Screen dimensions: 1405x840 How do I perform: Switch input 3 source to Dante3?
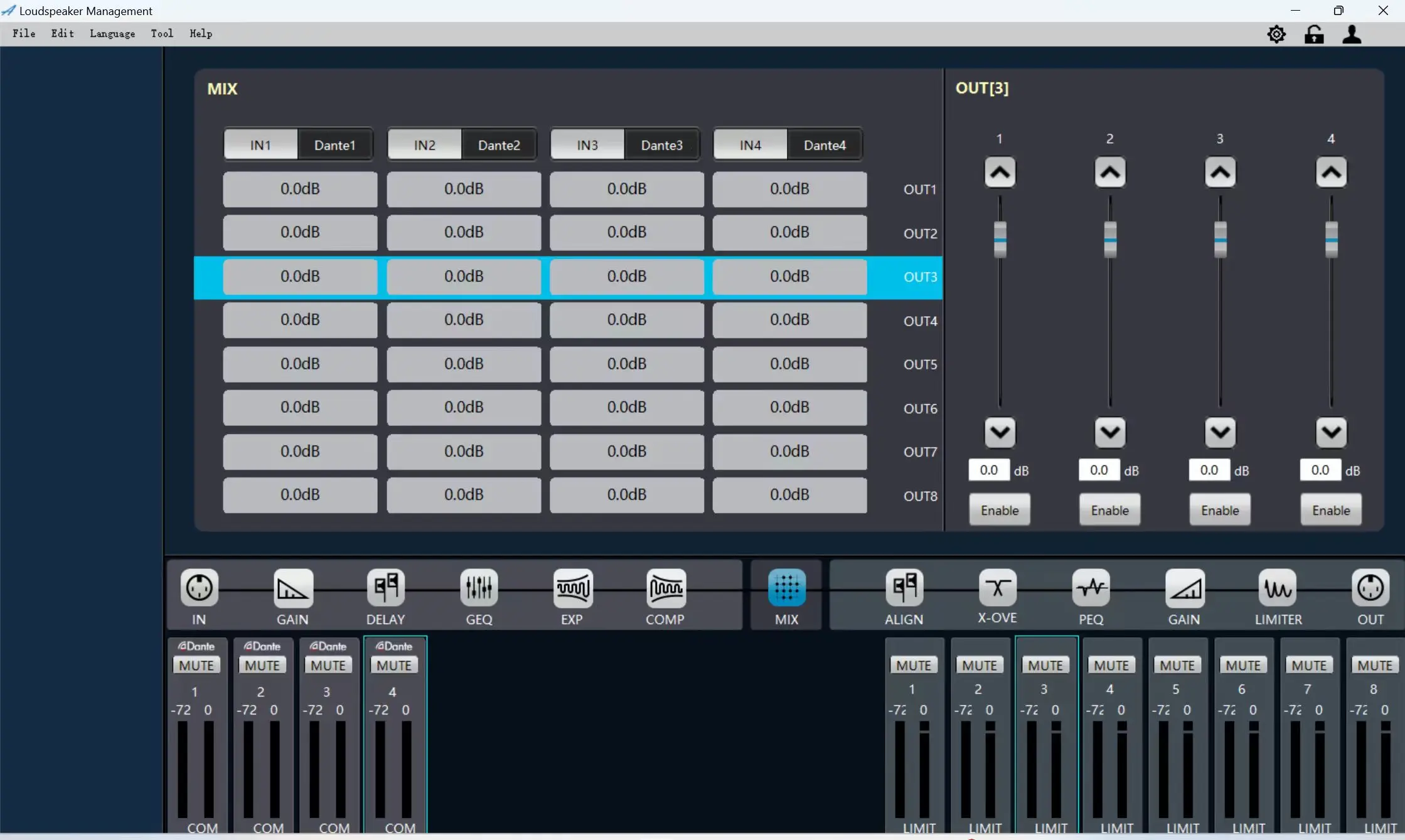tap(661, 145)
